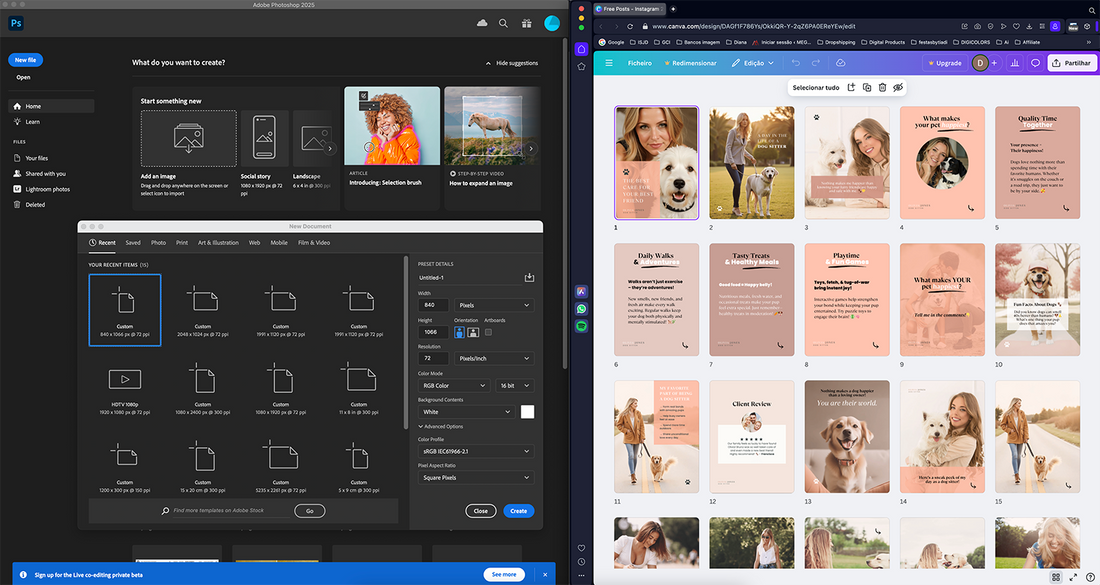
Task: Open the Ficheiro menu in Canva
Action: [639, 63]
